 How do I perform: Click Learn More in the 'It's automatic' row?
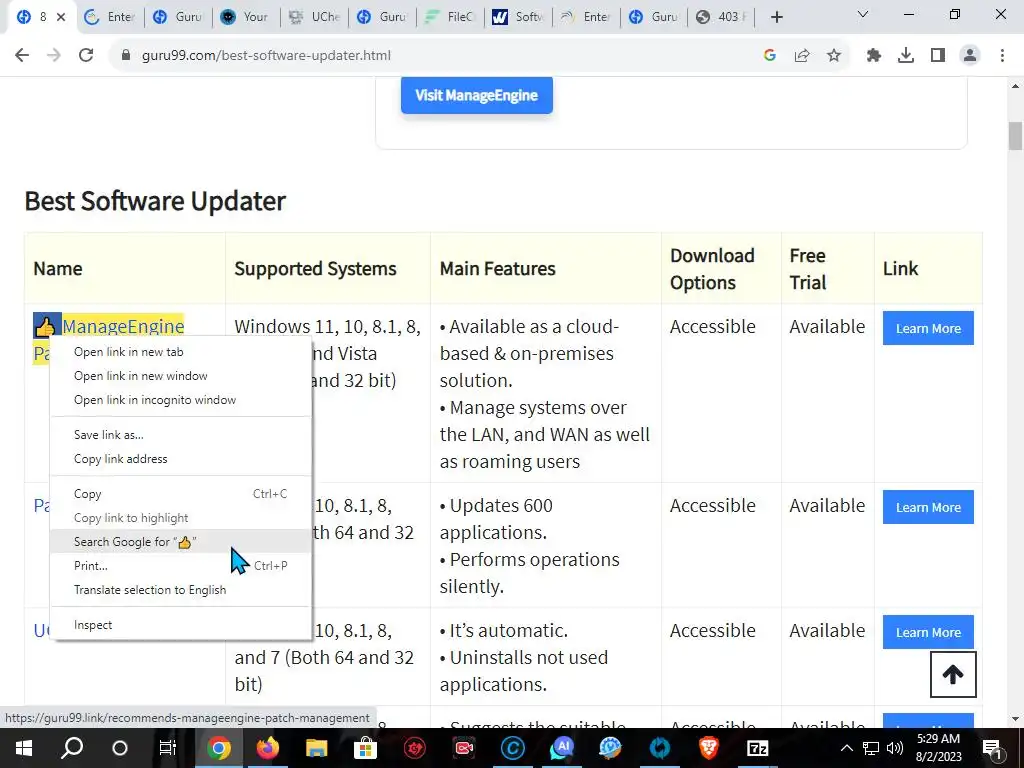tap(928, 632)
